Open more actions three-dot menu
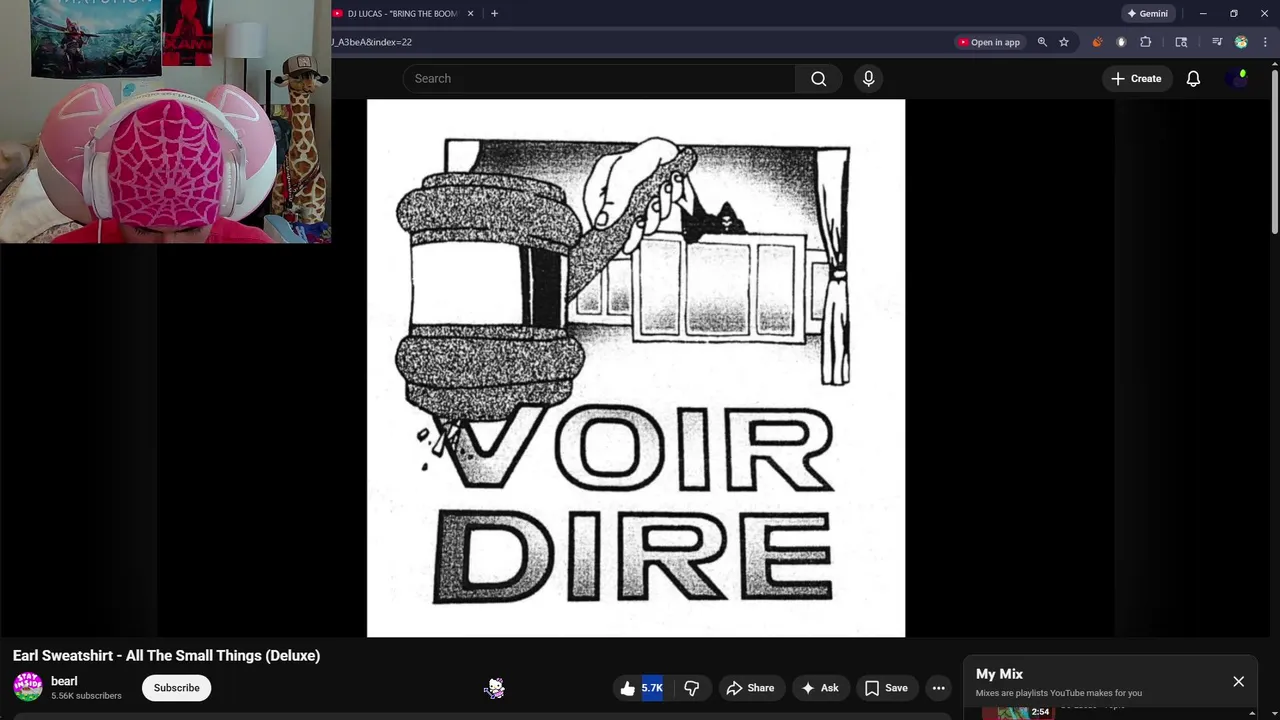 (x=938, y=688)
